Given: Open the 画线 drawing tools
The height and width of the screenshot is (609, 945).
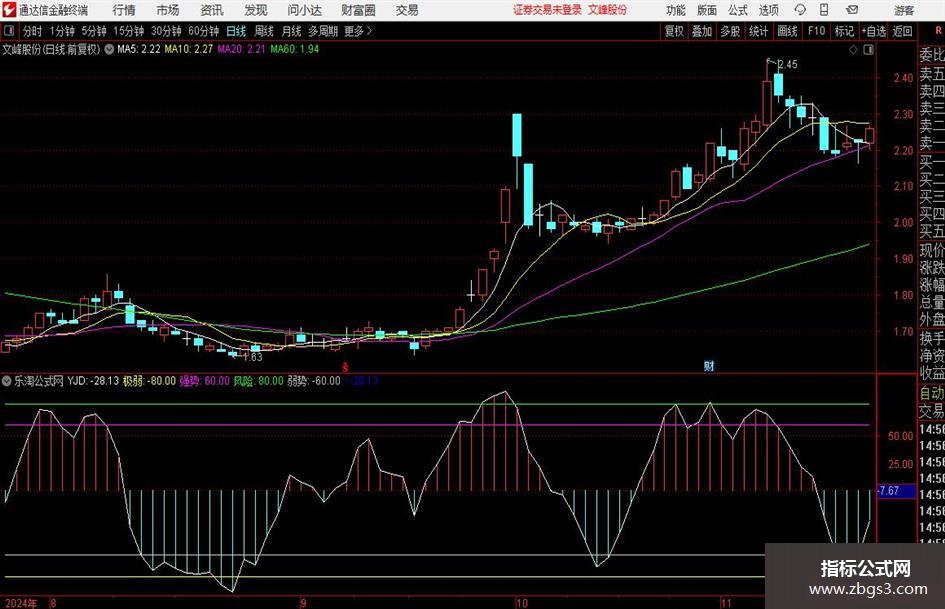Looking at the screenshot, I should point(787,31).
